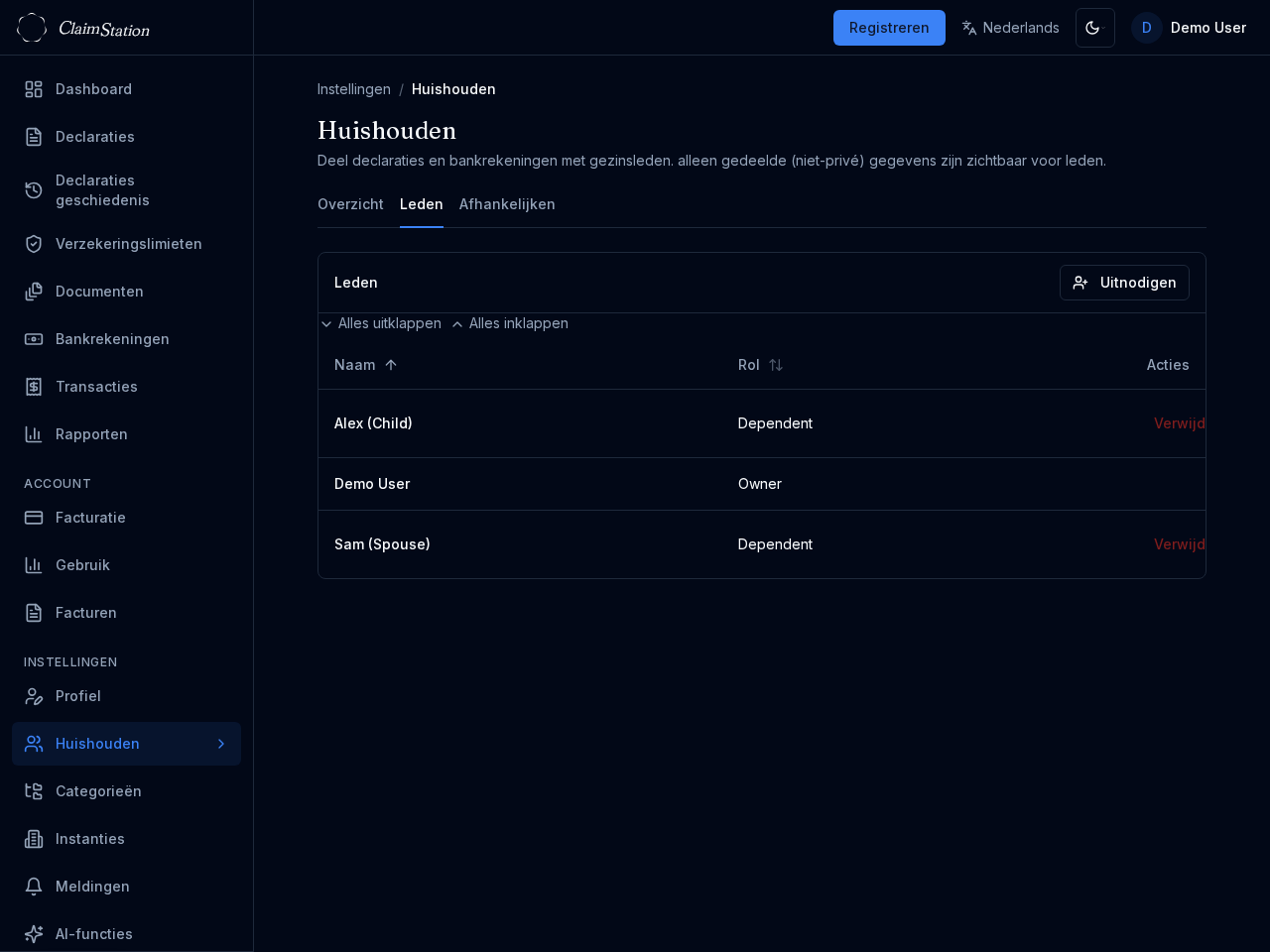The image size is (1270, 952).
Task: Expand all rows with Alles uitklappen
Action: tap(381, 323)
